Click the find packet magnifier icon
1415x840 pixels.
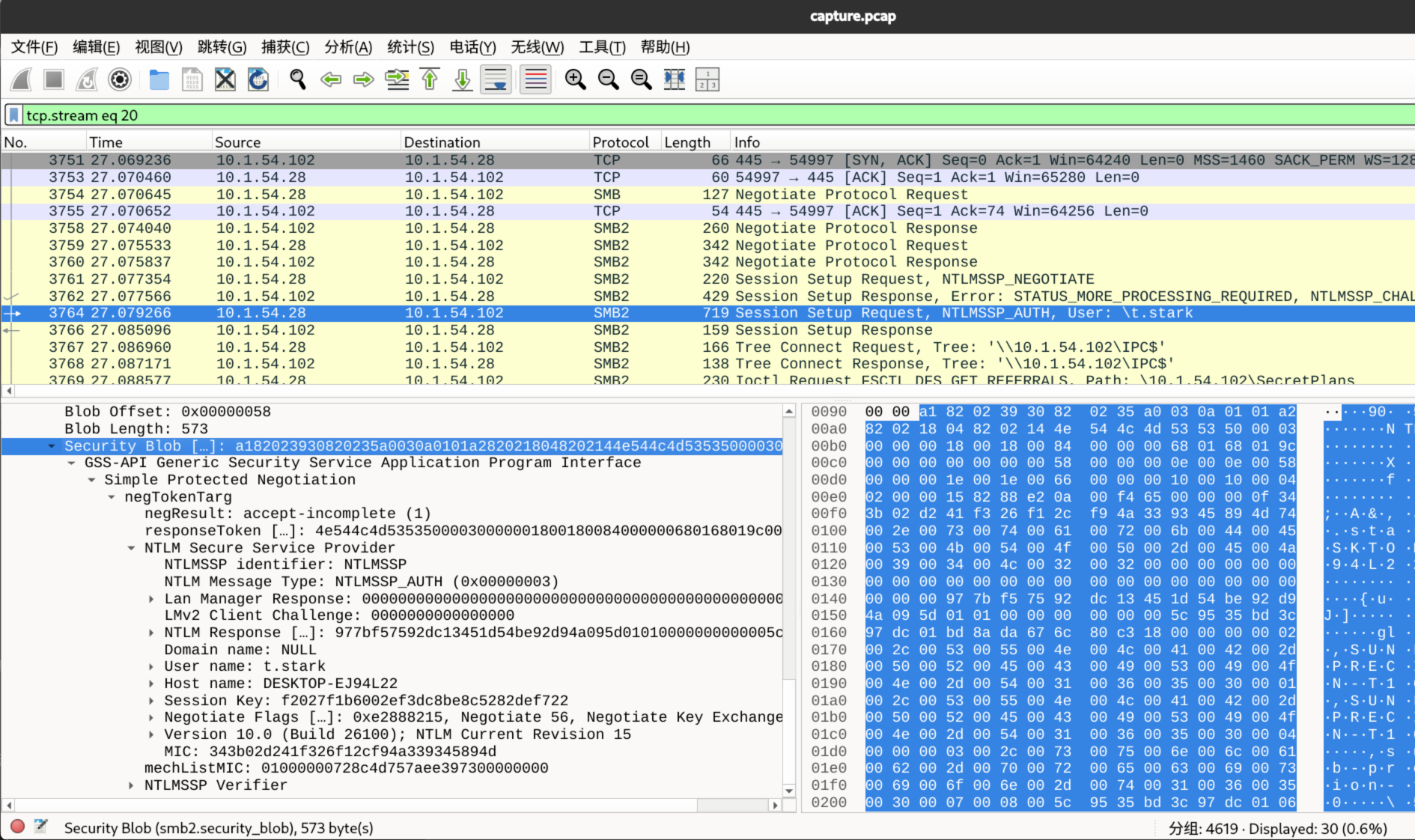[x=298, y=79]
